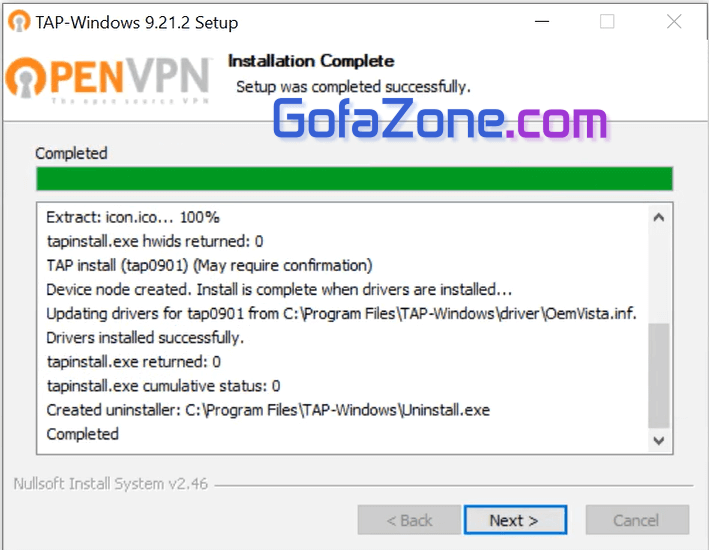Click the 'Installation Complete' heading

point(311,61)
